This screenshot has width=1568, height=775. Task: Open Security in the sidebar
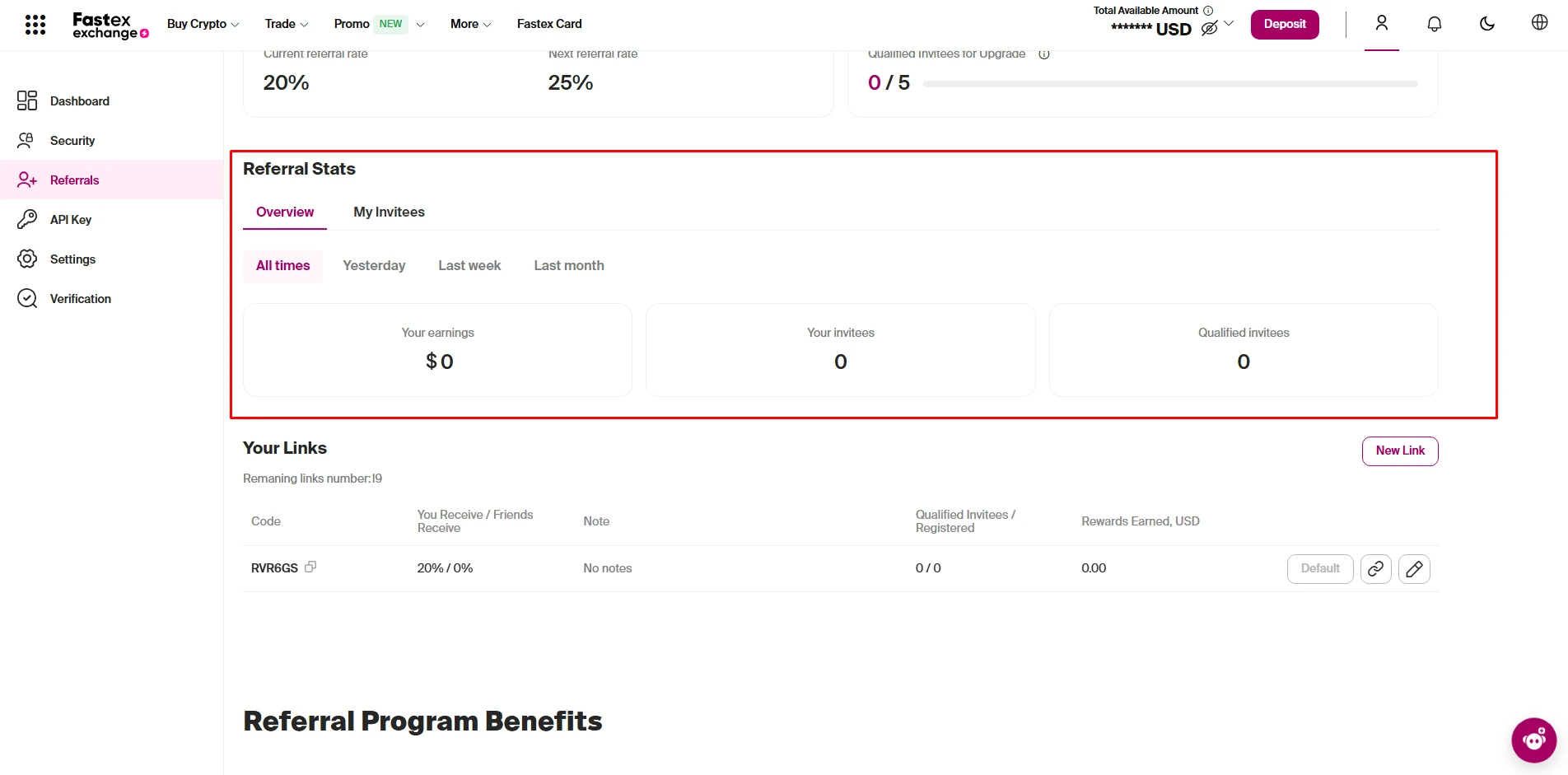[72, 141]
